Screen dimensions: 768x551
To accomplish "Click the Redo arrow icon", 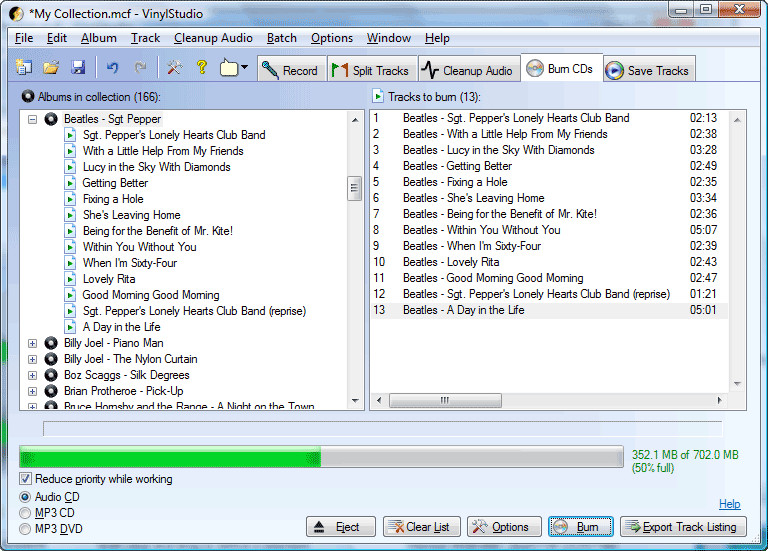I will pos(141,68).
